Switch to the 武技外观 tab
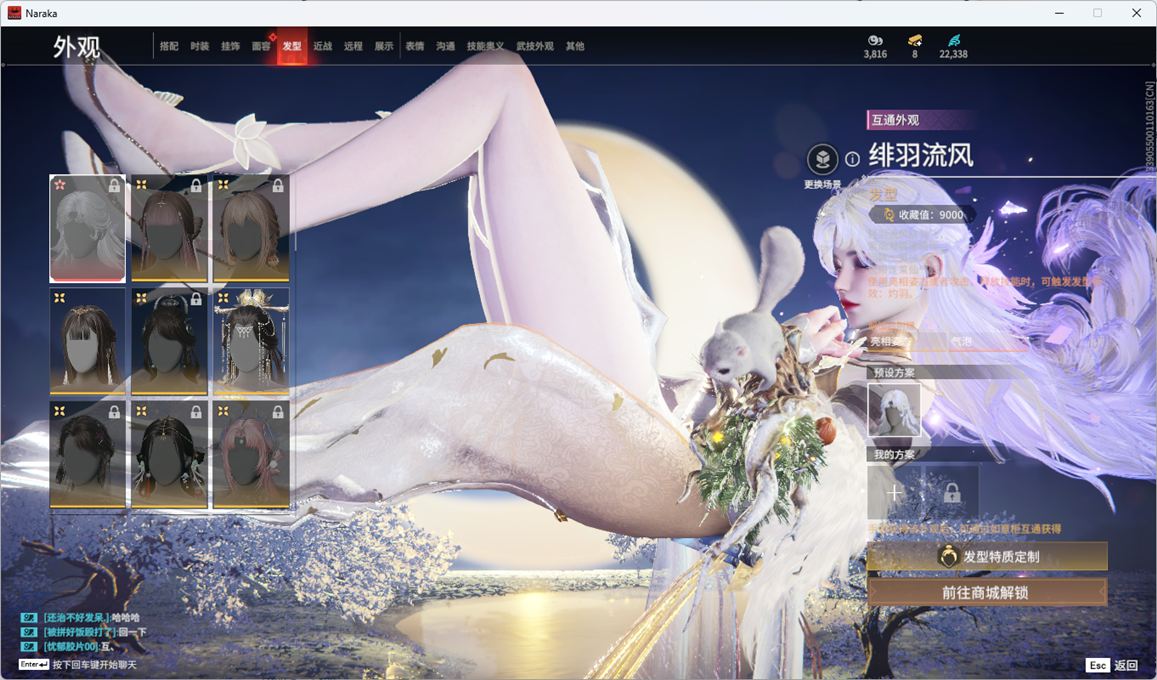The height and width of the screenshot is (680, 1157). pyautogui.click(x=535, y=46)
